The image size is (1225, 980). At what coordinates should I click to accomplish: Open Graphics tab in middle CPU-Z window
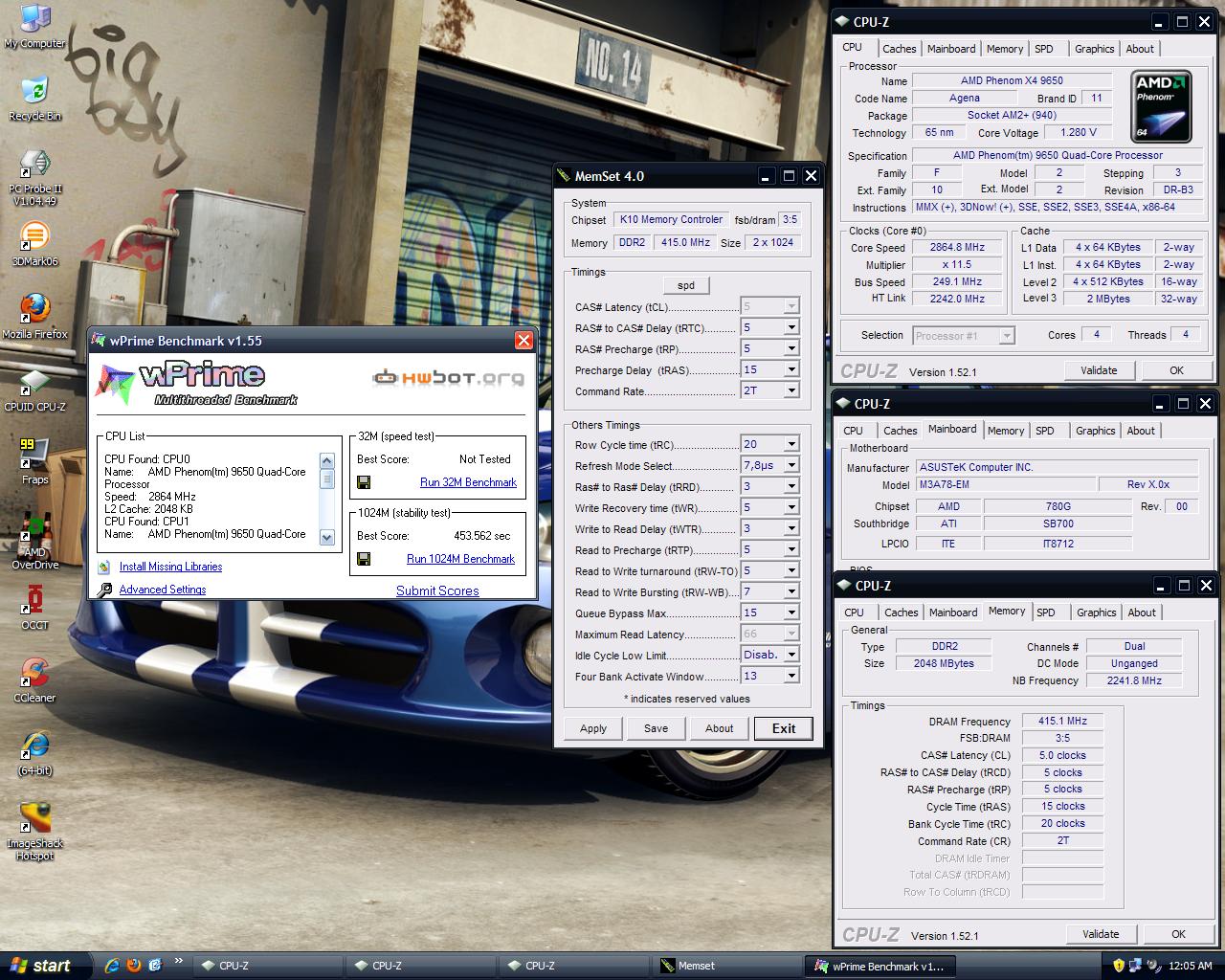(x=1095, y=431)
